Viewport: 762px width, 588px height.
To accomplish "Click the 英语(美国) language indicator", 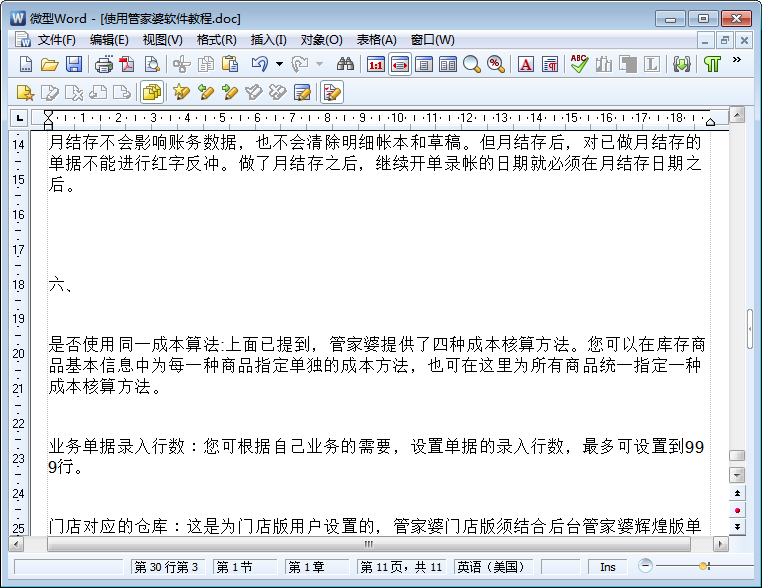I will [492, 567].
